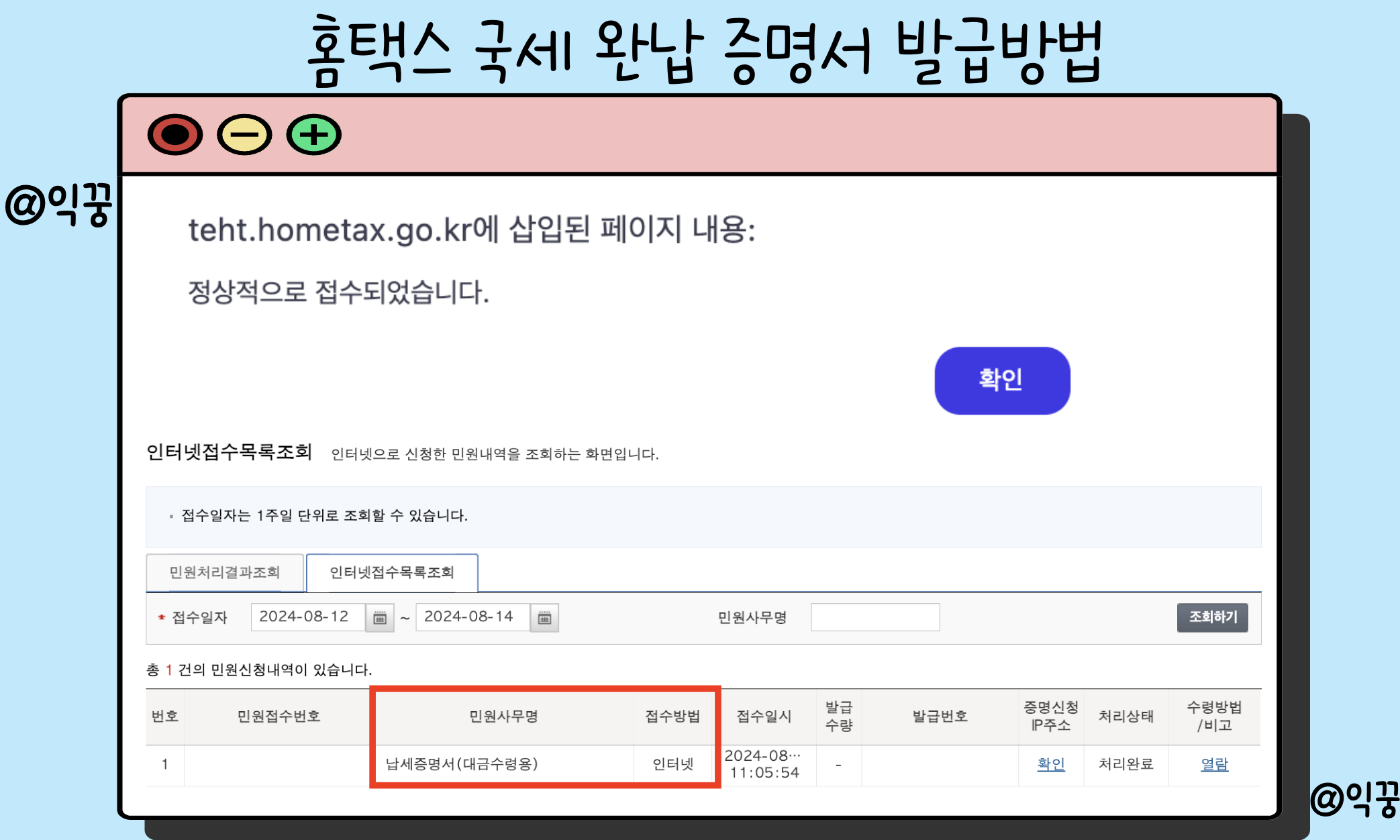Click the 민원접수번호 column header
The image size is (1400, 840).
[x=277, y=716]
